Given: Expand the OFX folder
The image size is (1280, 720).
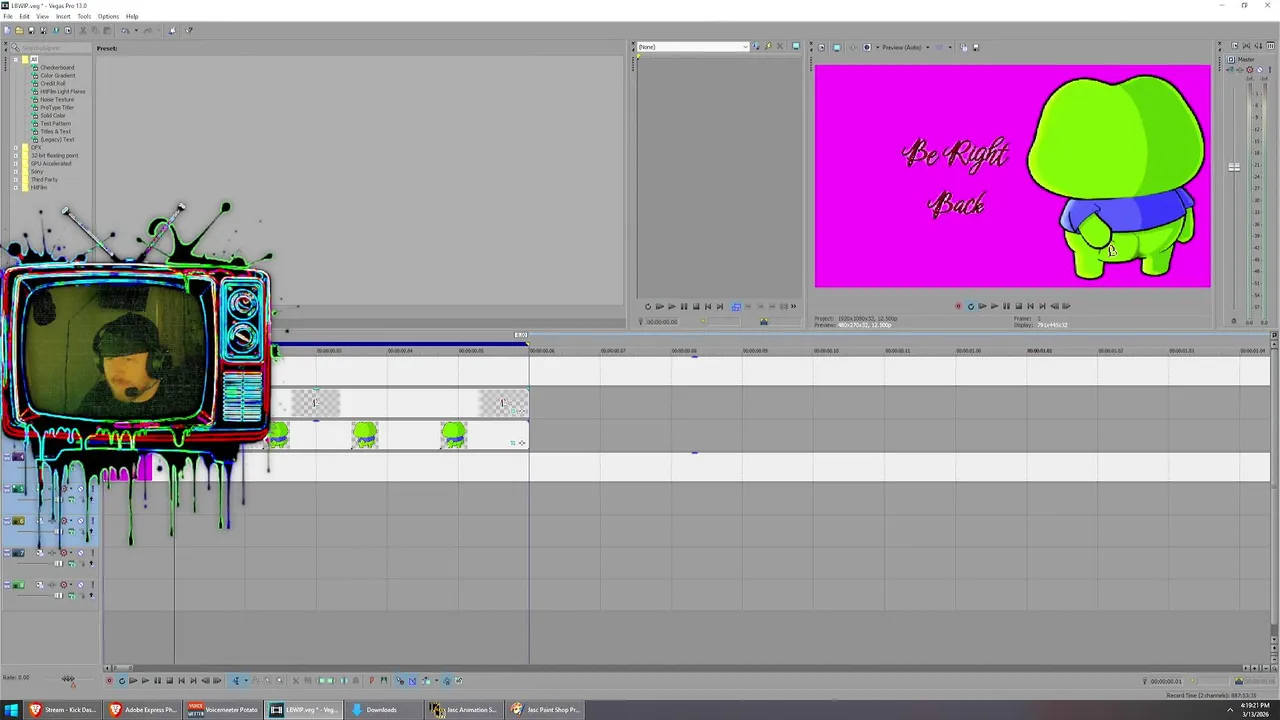Looking at the screenshot, I should pyautogui.click(x=16, y=148).
